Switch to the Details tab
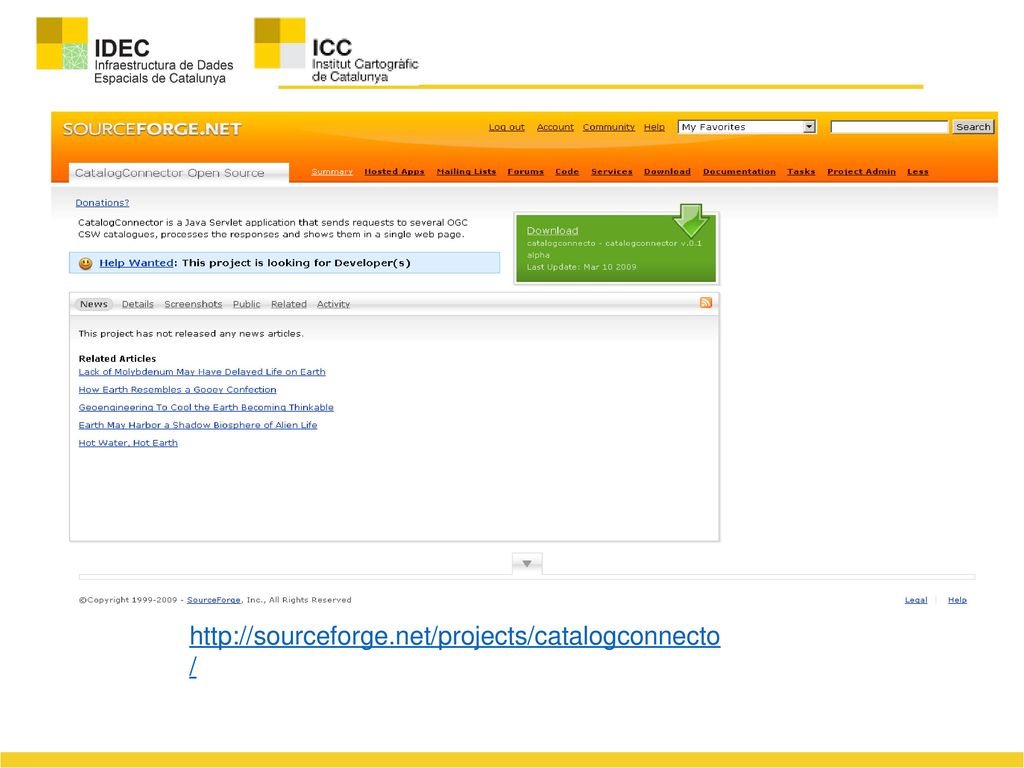 [138, 304]
